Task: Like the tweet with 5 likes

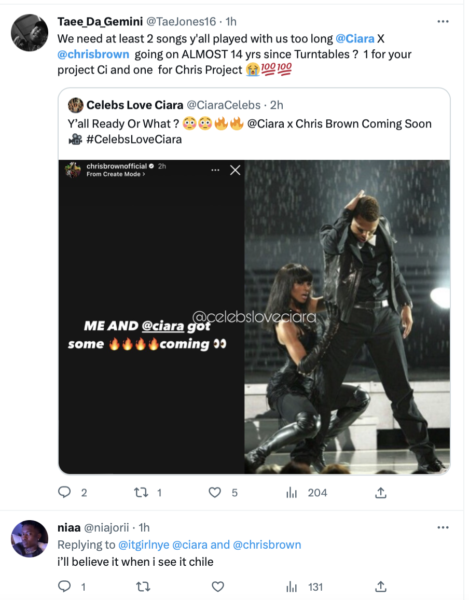Action: coord(215,492)
